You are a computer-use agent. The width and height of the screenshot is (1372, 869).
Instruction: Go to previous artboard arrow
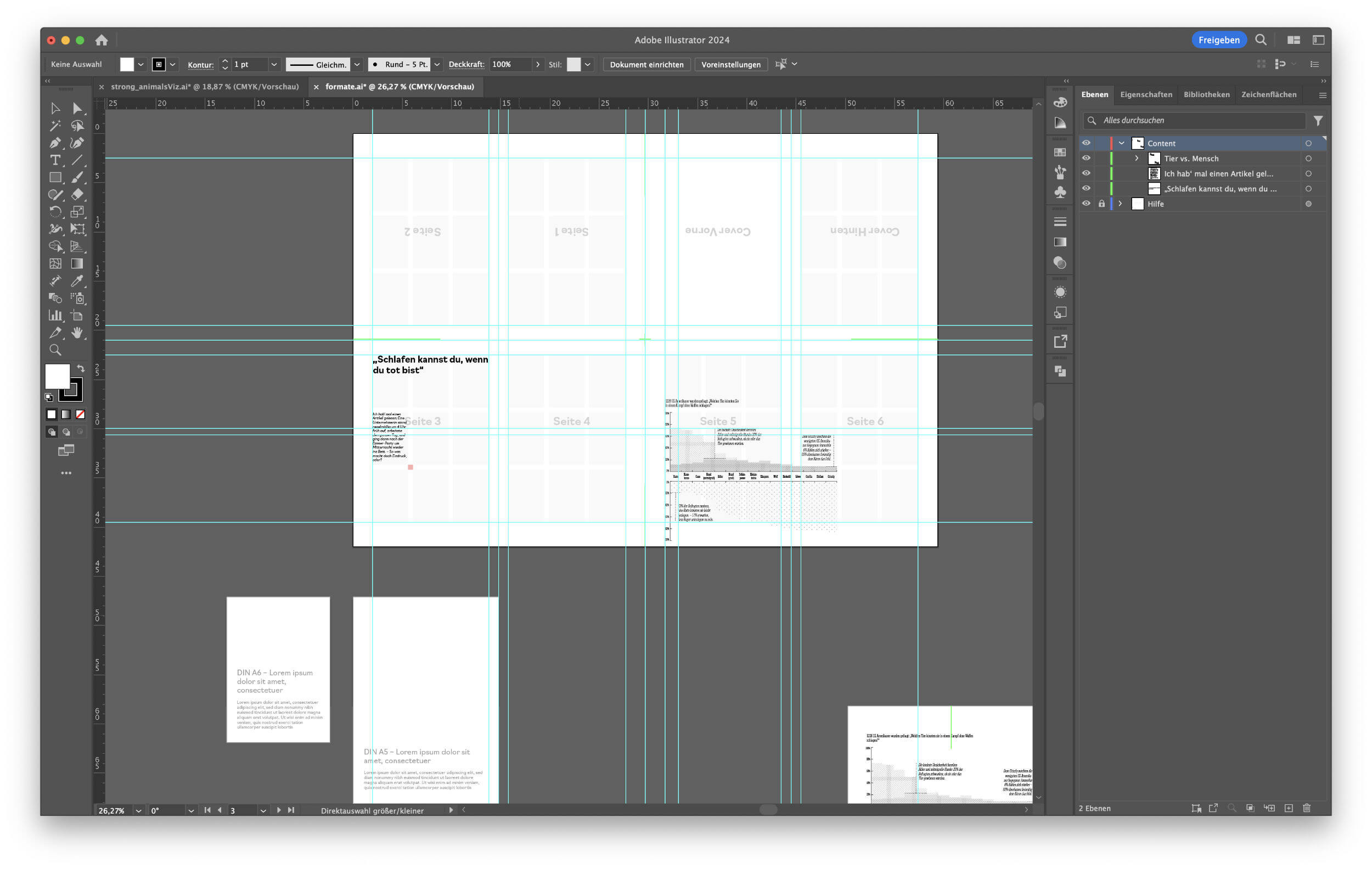pyautogui.click(x=220, y=809)
